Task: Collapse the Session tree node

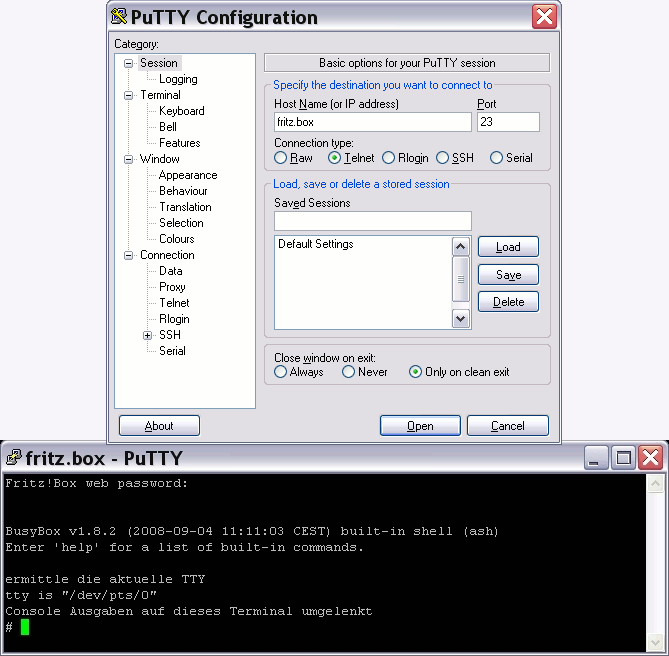Action: point(128,64)
